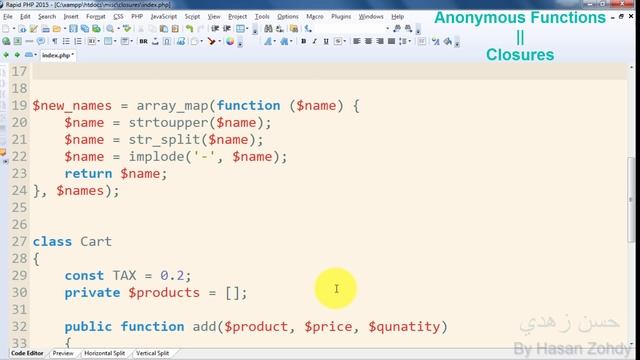The width and height of the screenshot is (640, 360).
Task: Click 'implode' on line 22
Action: (x=157, y=157)
